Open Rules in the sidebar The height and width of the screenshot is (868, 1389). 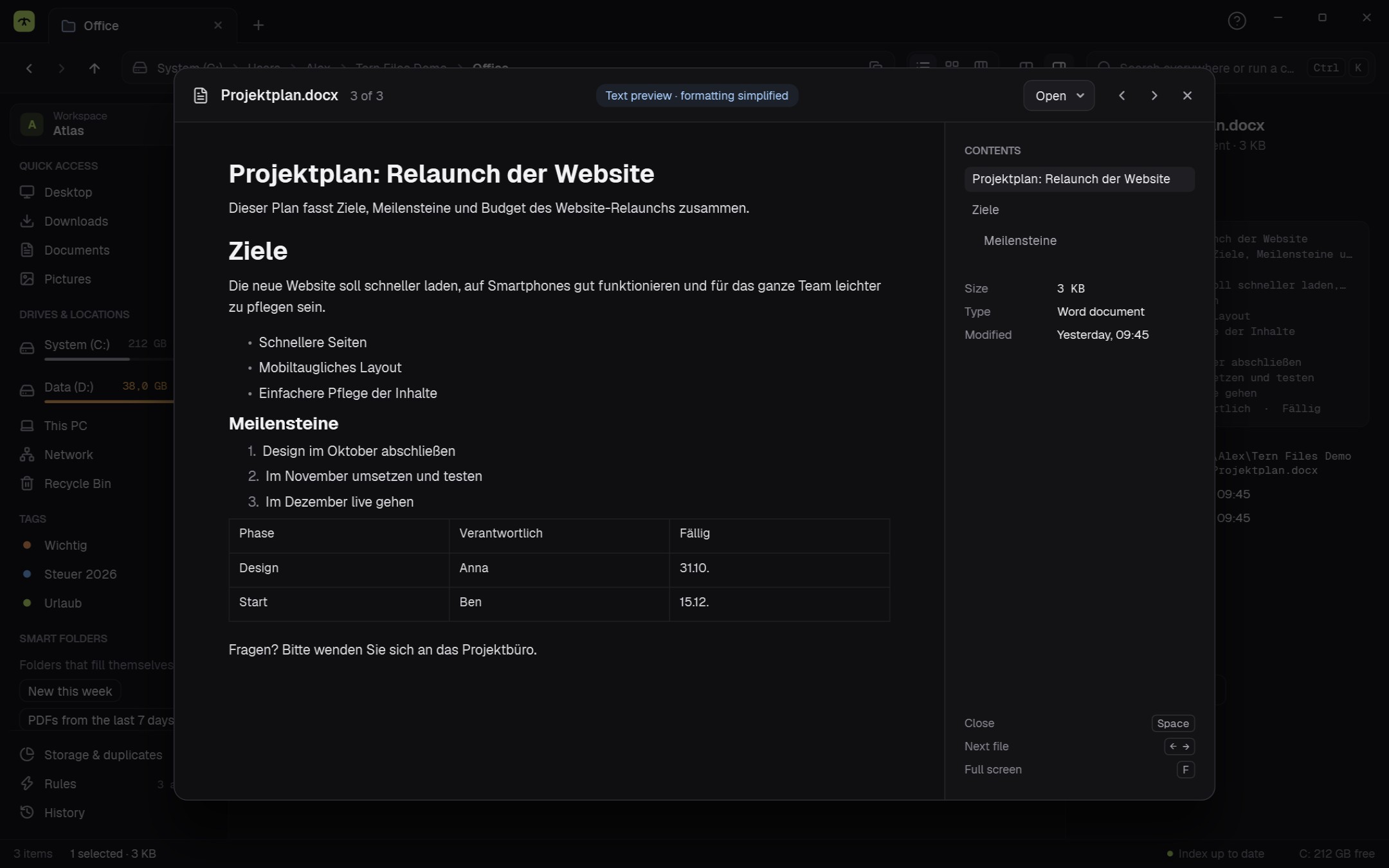[x=92, y=784]
